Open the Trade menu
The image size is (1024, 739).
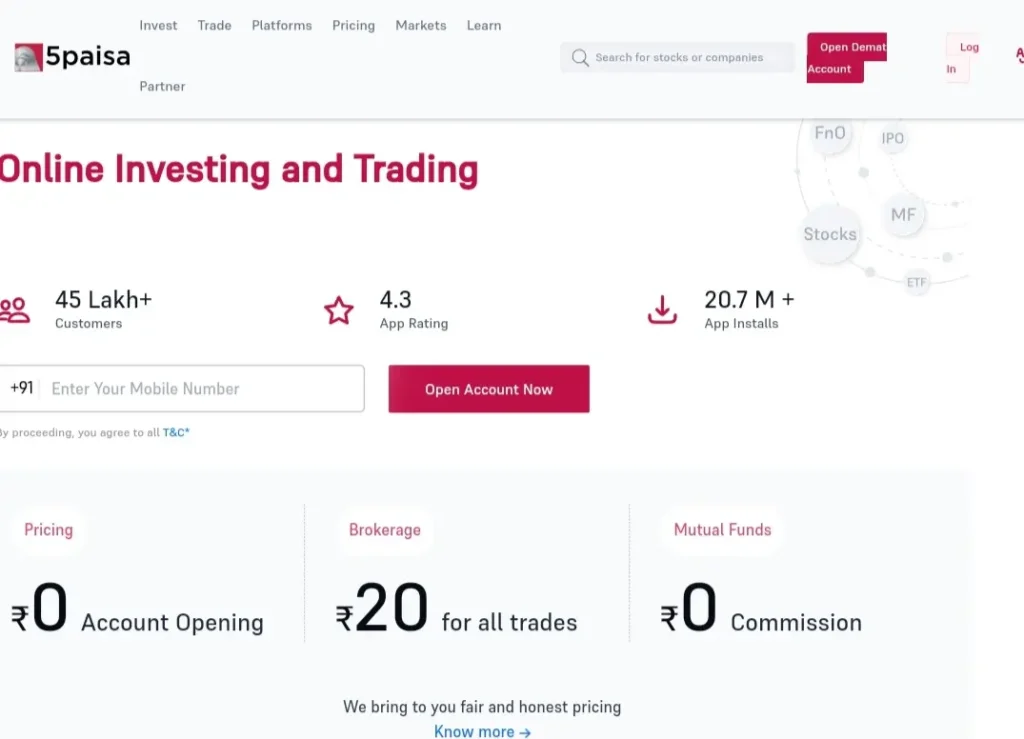tap(214, 25)
